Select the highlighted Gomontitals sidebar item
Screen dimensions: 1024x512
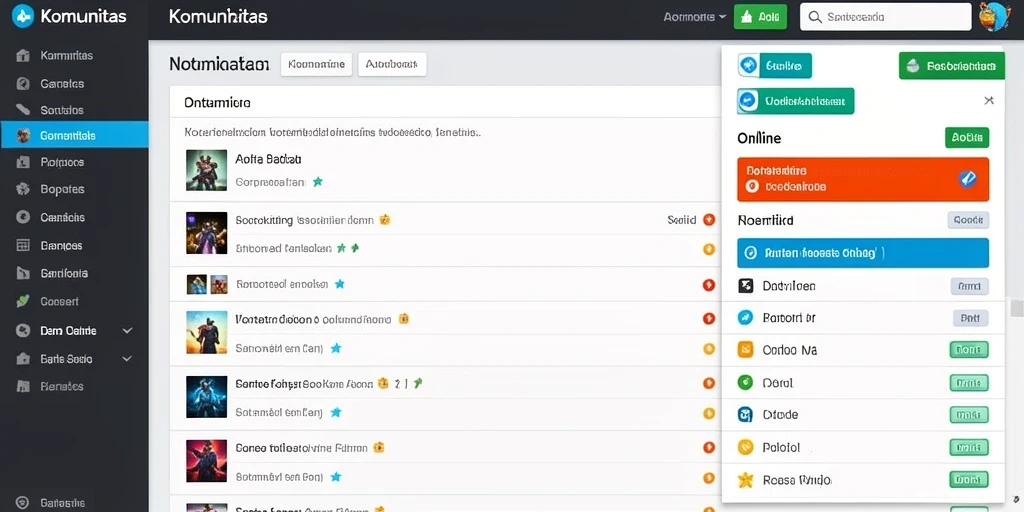[74, 136]
